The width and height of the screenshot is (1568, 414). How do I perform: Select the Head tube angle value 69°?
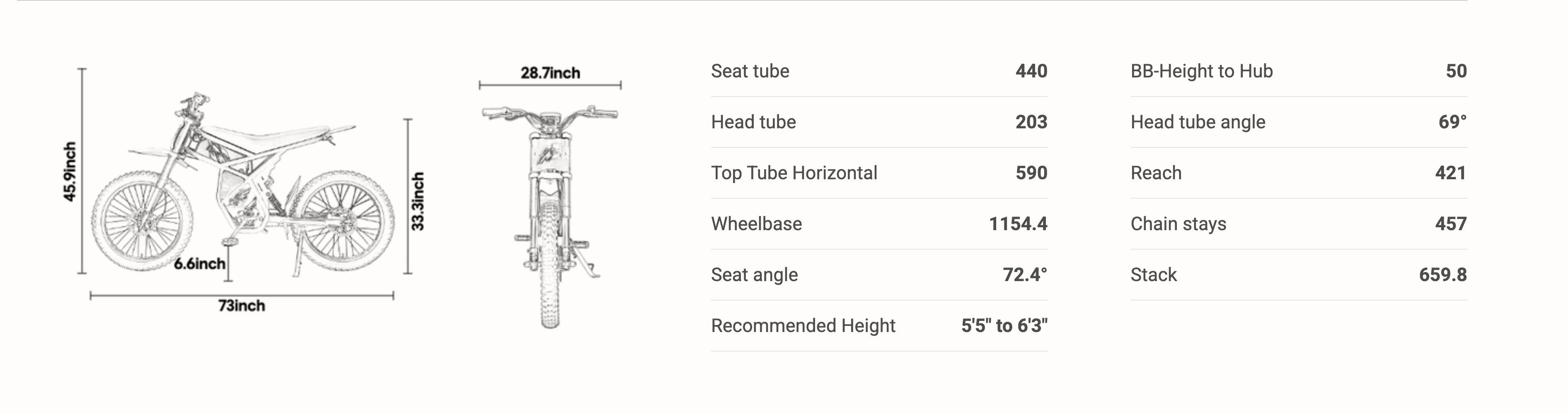coord(1452,122)
